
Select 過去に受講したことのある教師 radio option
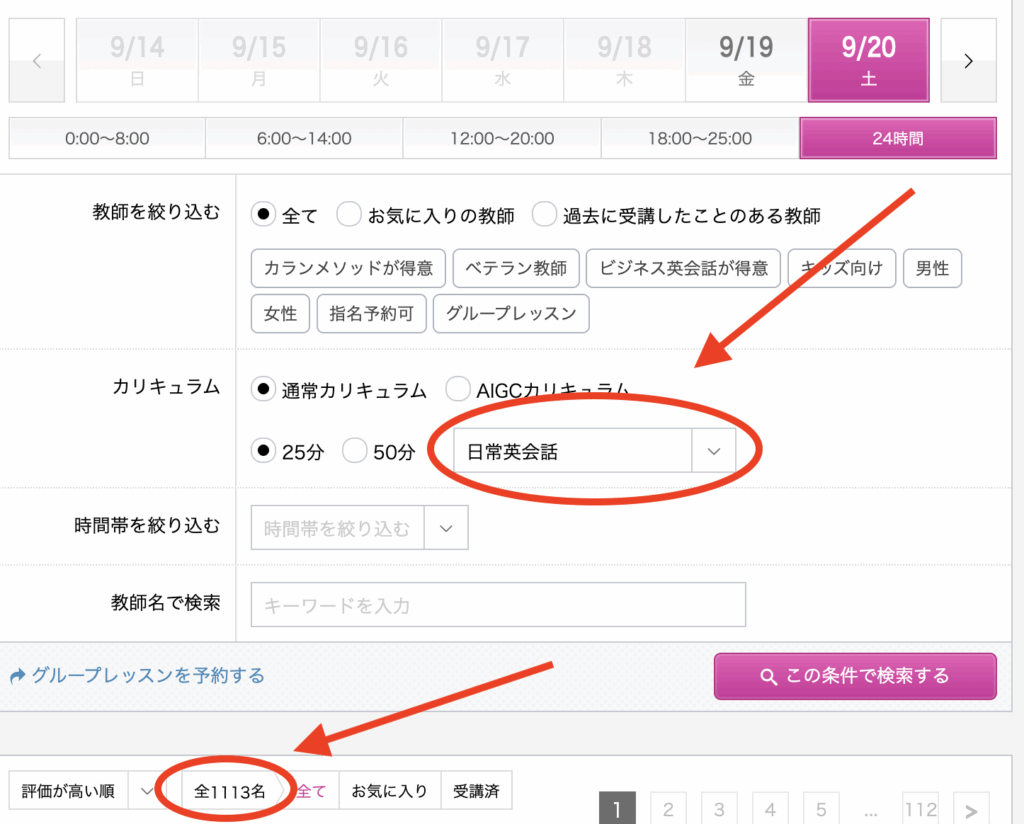pyautogui.click(x=544, y=215)
